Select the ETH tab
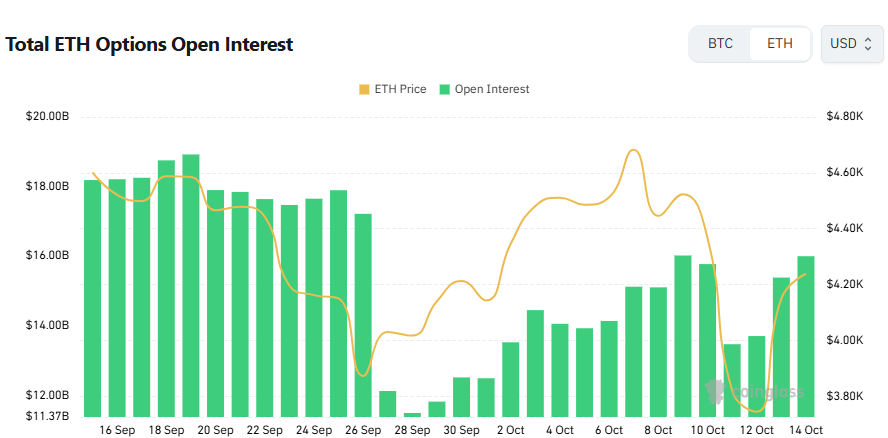This screenshot has height=438, width=888. pyautogui.click(x=780, y=44)
